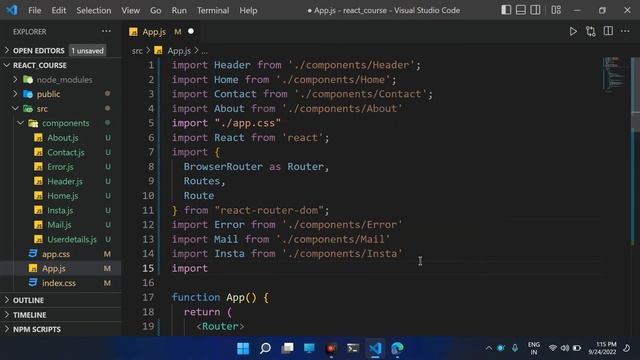Open Windows Search from the taskbar
This screenshot has width=640, height=360.
tap(265, 348)
